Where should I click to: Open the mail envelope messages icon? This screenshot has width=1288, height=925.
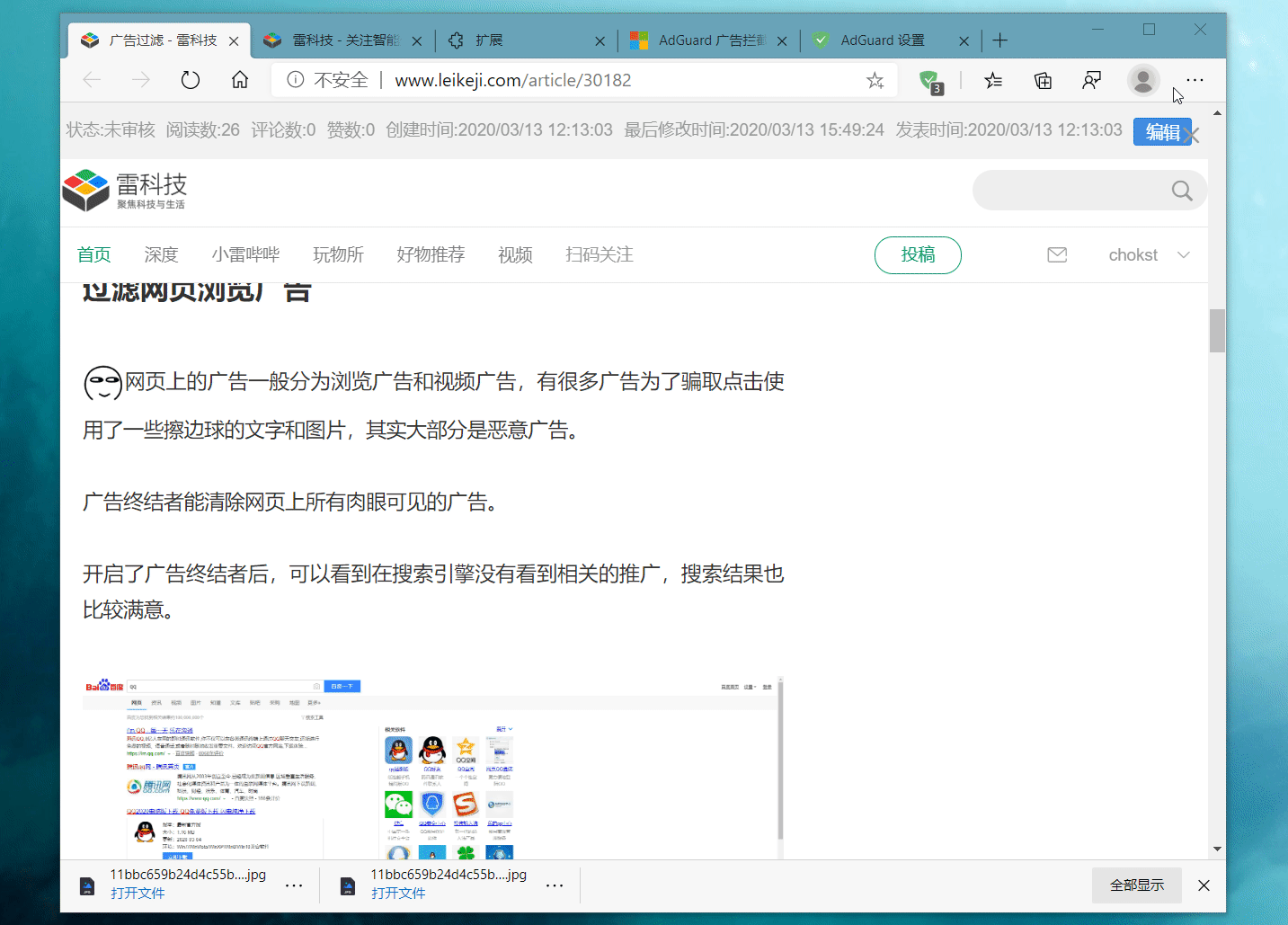tap(1057, 255)
